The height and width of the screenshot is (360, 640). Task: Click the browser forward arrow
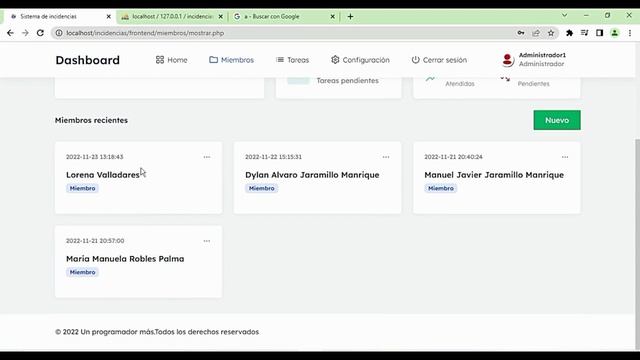(x=25, y=33)
